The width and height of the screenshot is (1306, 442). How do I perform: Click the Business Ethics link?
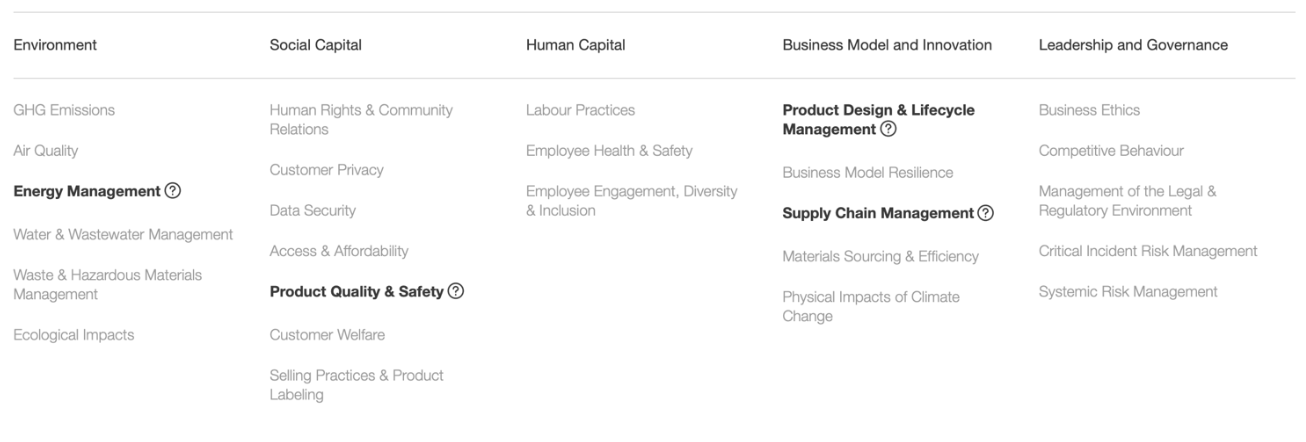pyautogui.click(x=1089, y=110)
